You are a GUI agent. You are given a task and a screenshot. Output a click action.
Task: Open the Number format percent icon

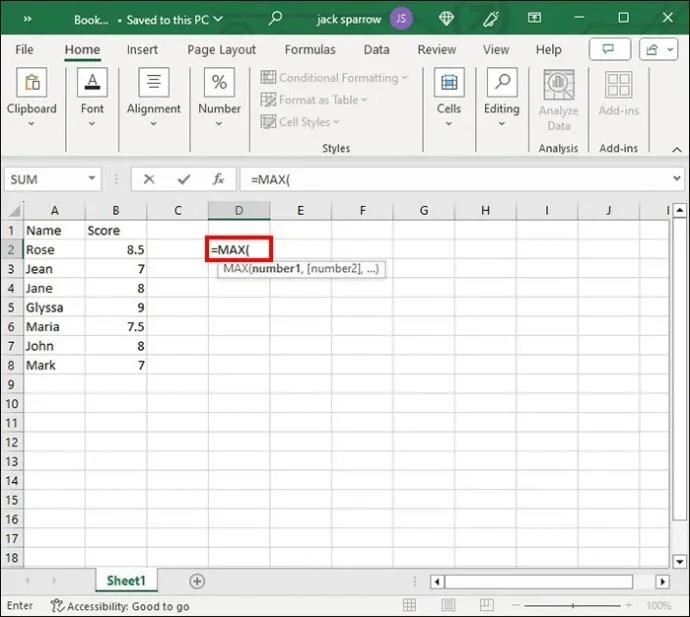(219, 84)
